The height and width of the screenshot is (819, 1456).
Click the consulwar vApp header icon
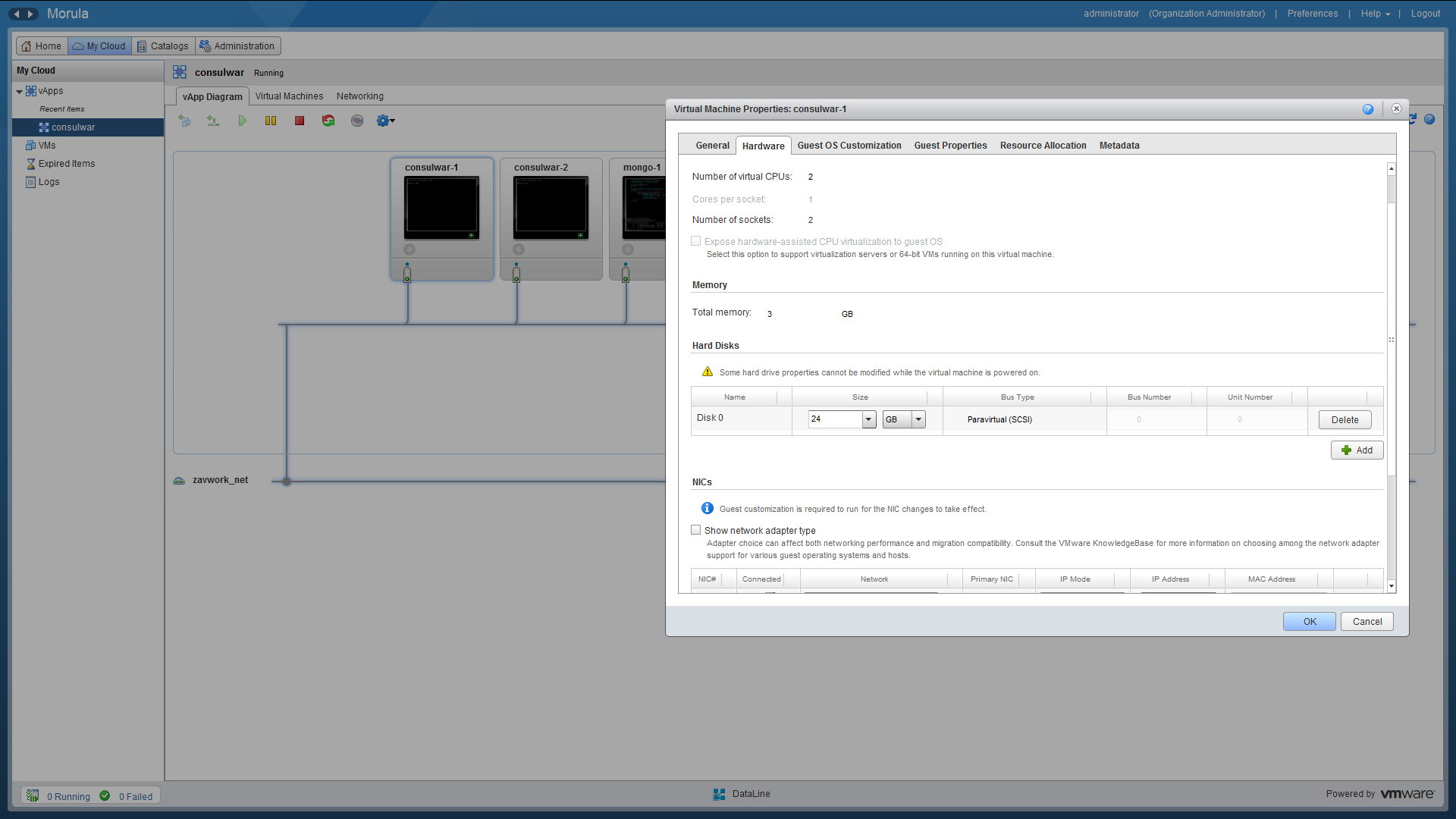[x=180, y=72]
